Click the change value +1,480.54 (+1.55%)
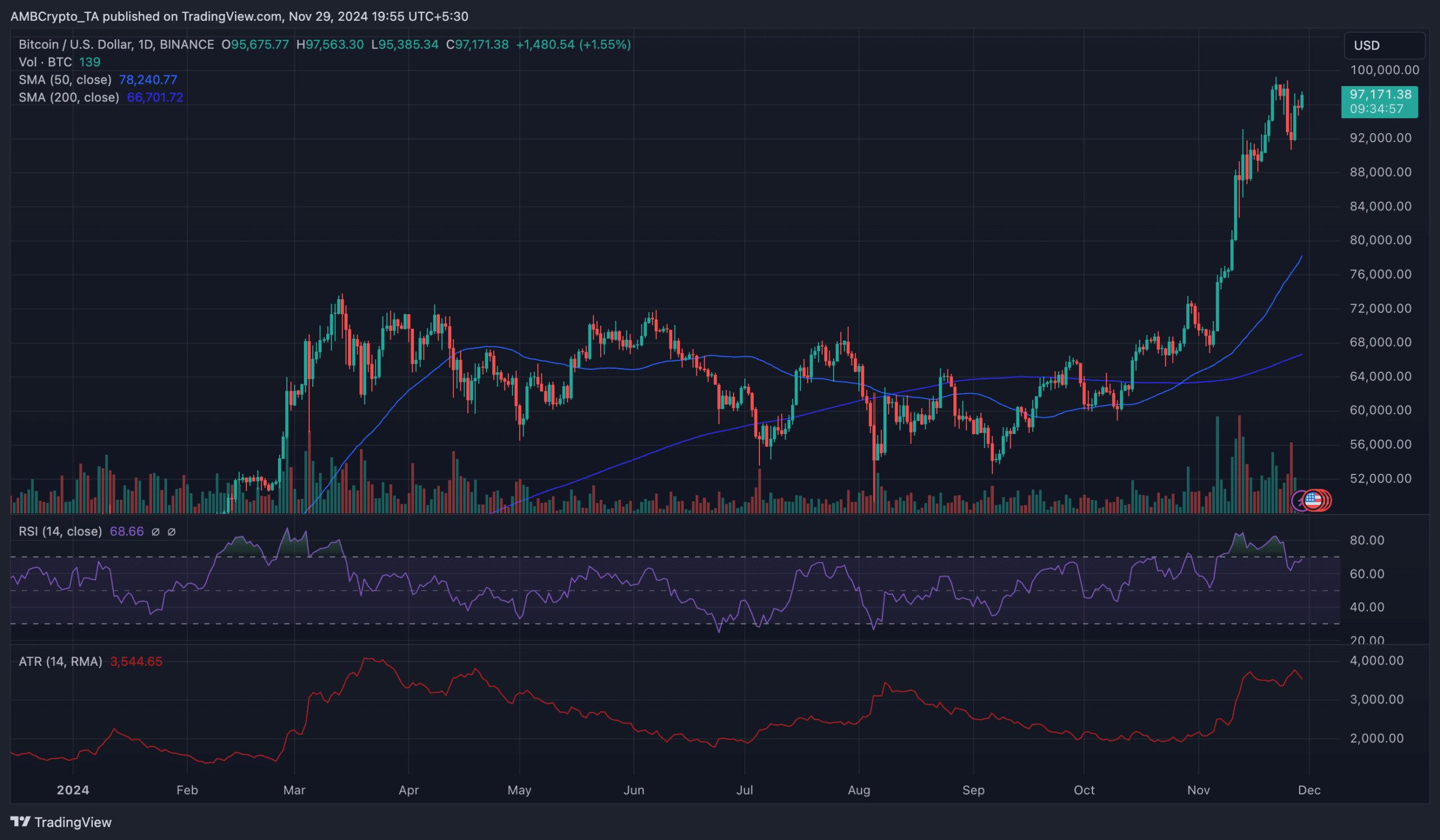The height and width of the screenshot is (840, 1440). (x=573, y=44)
